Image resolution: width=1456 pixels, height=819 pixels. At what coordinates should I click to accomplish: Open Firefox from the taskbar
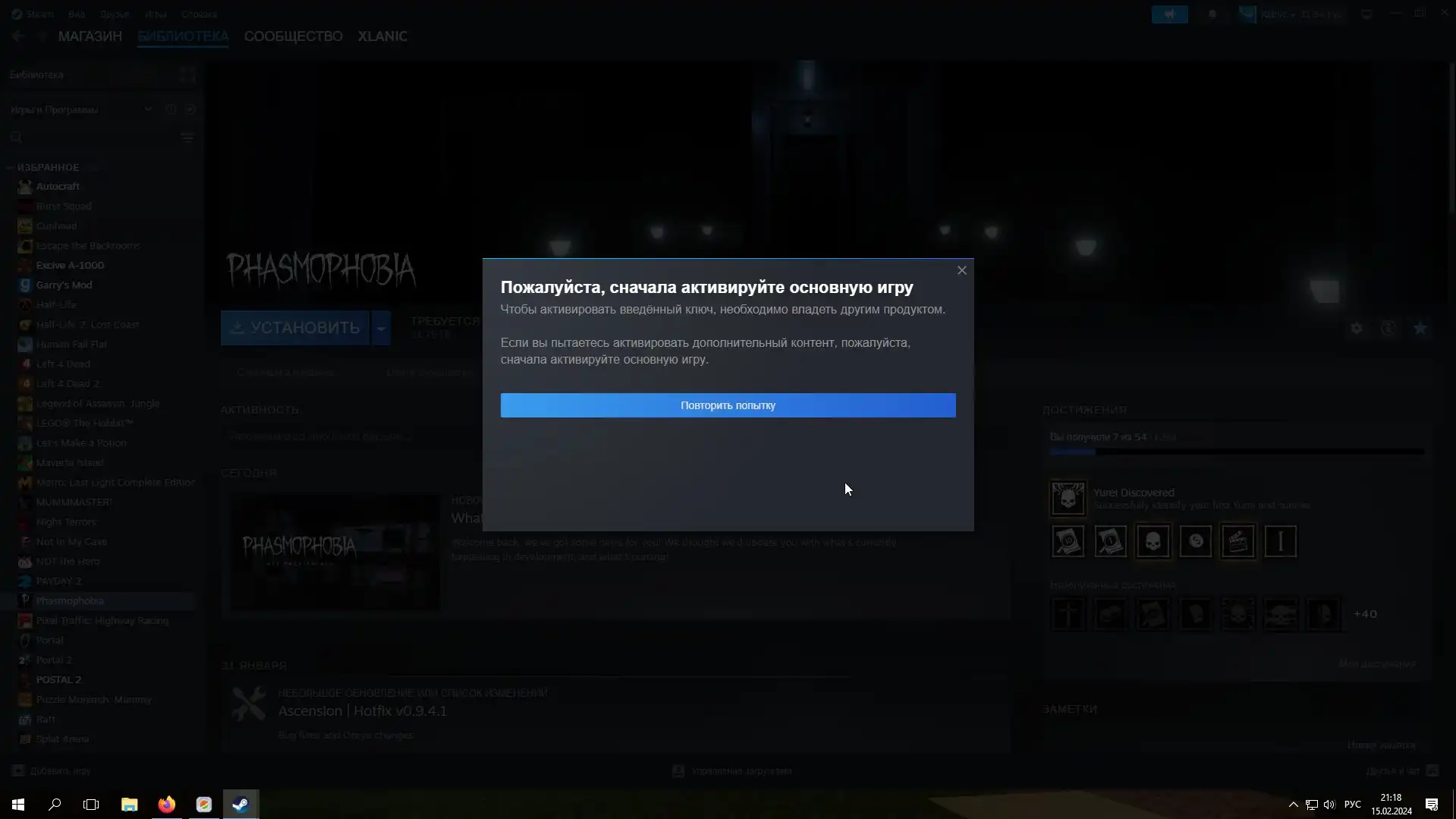[166, 804]
